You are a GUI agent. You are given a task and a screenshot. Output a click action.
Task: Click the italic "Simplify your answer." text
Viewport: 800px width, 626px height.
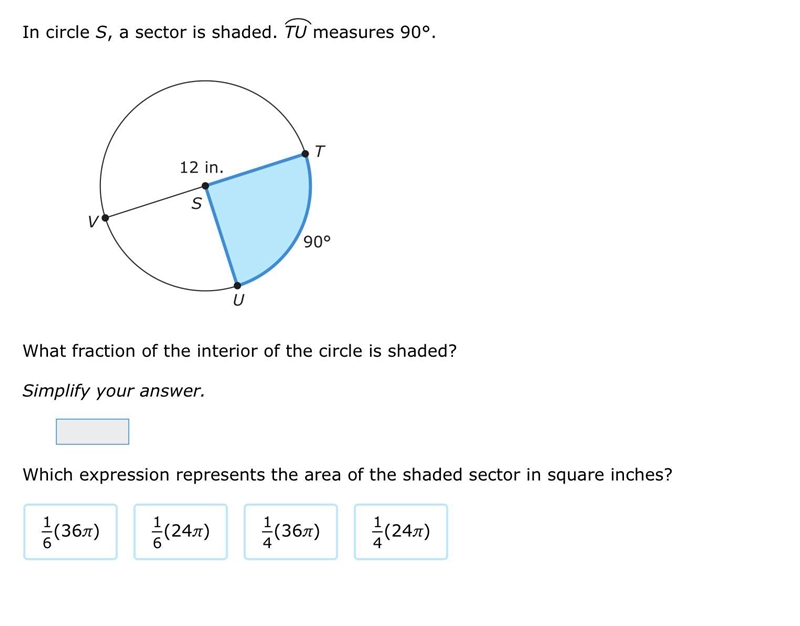[x=113, y=391]
